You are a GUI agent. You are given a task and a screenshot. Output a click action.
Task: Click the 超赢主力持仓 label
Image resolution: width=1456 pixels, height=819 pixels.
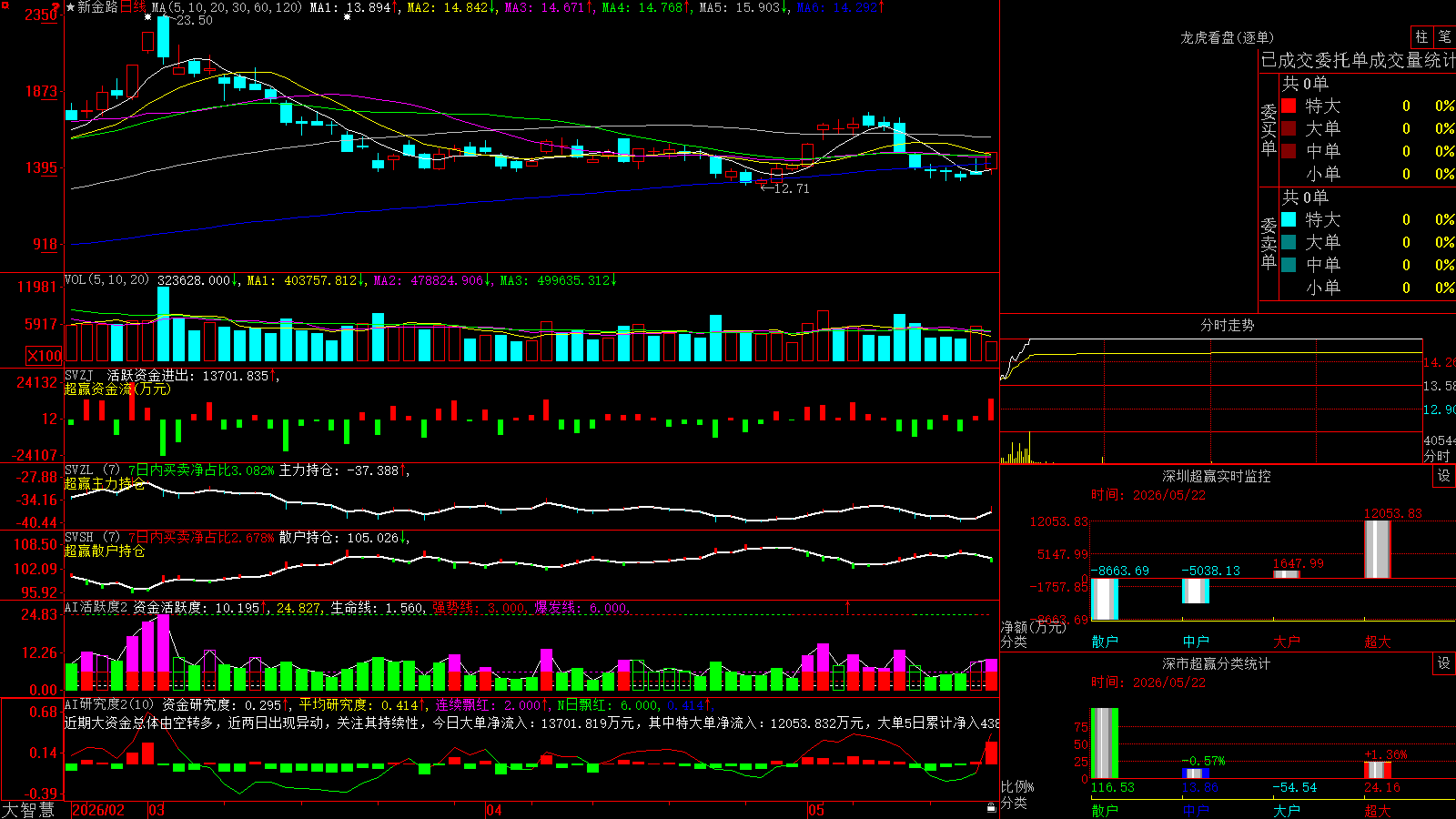(x=105, y=483)
